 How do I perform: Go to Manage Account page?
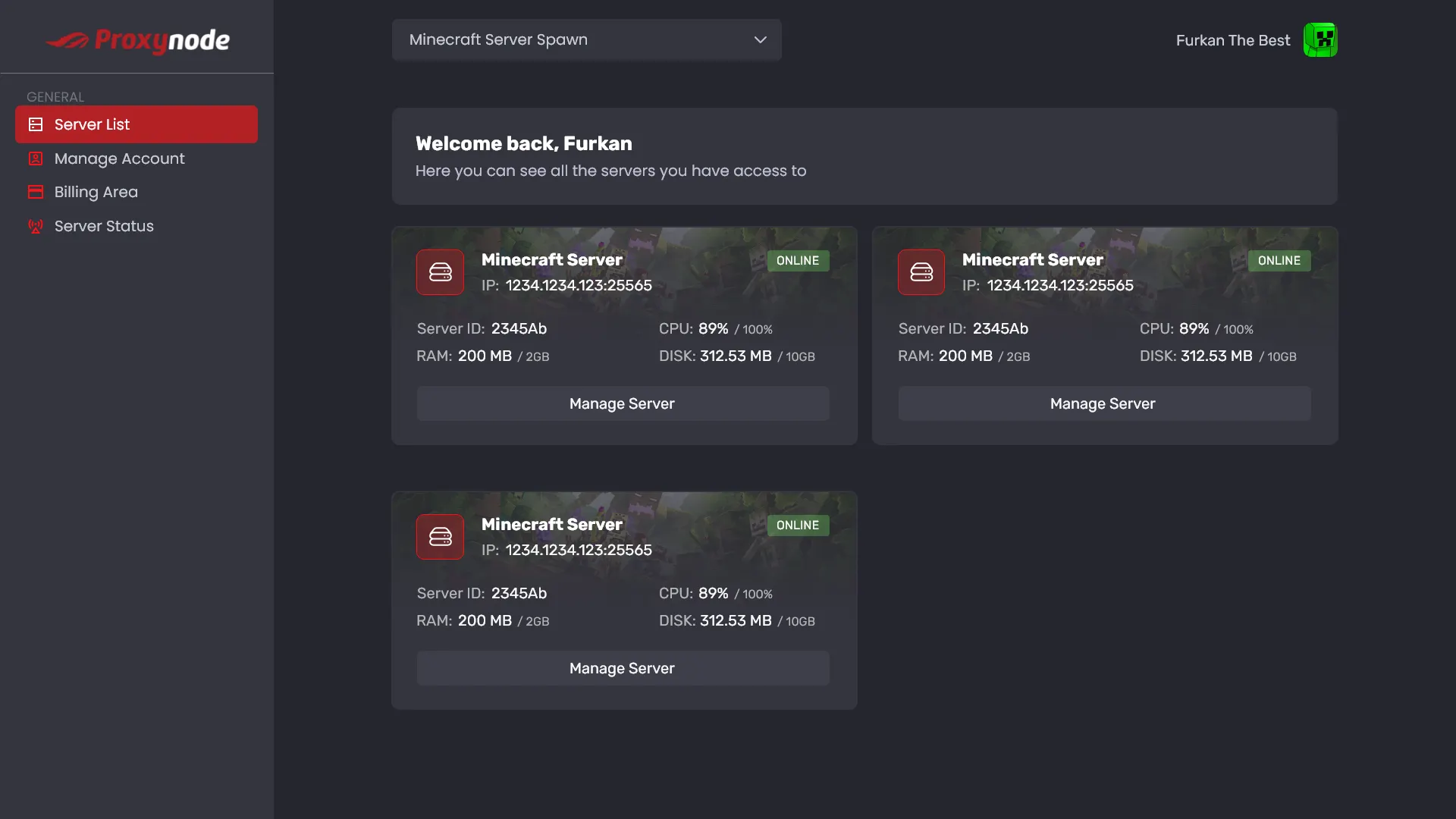tap(119, 158)
